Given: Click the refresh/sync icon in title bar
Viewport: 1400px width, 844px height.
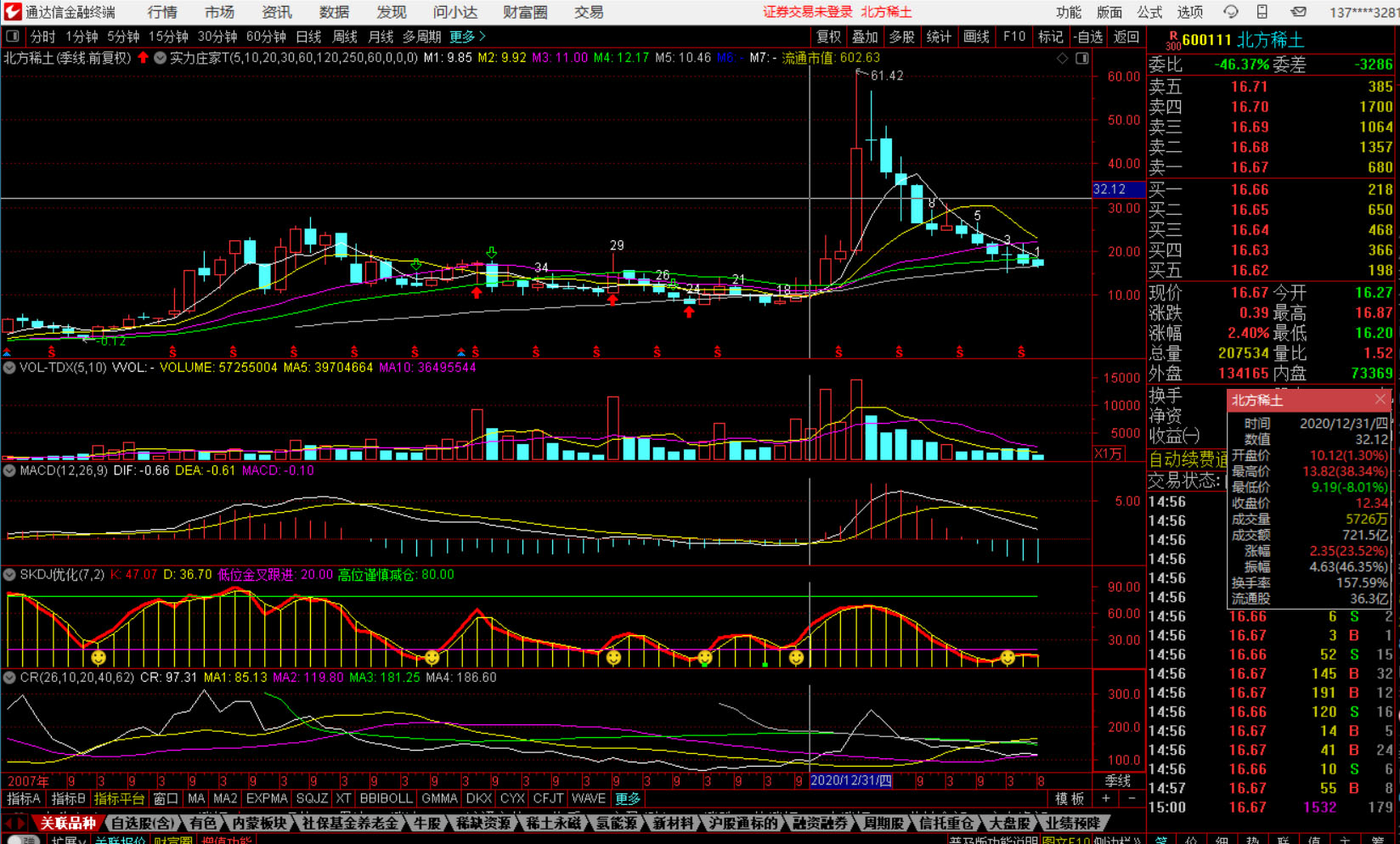Looking at the screenshot, I should click(1230, 12).
